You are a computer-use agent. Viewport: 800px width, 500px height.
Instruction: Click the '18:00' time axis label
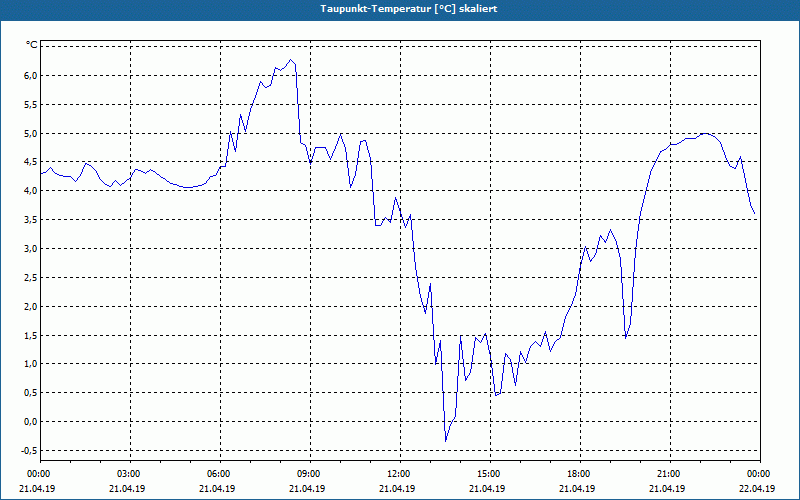point(579,473)
